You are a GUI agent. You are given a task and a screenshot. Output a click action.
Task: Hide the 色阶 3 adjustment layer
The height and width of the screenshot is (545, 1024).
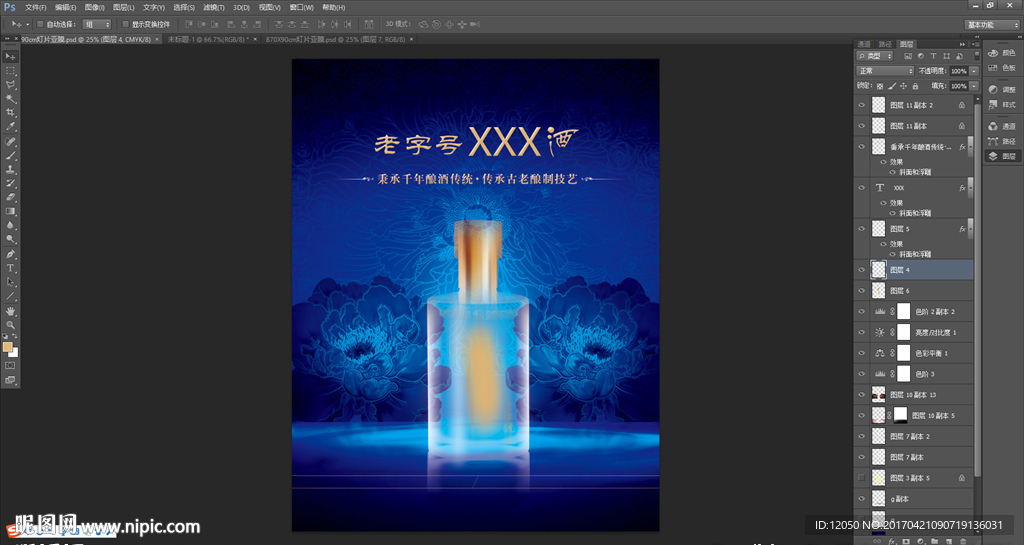861,374
